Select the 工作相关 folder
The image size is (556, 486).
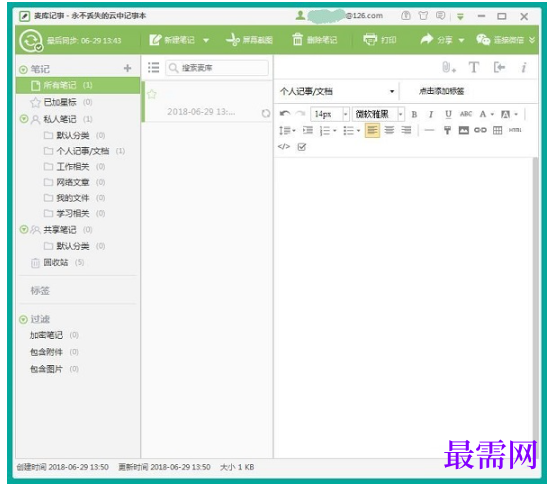pos(74,167)
